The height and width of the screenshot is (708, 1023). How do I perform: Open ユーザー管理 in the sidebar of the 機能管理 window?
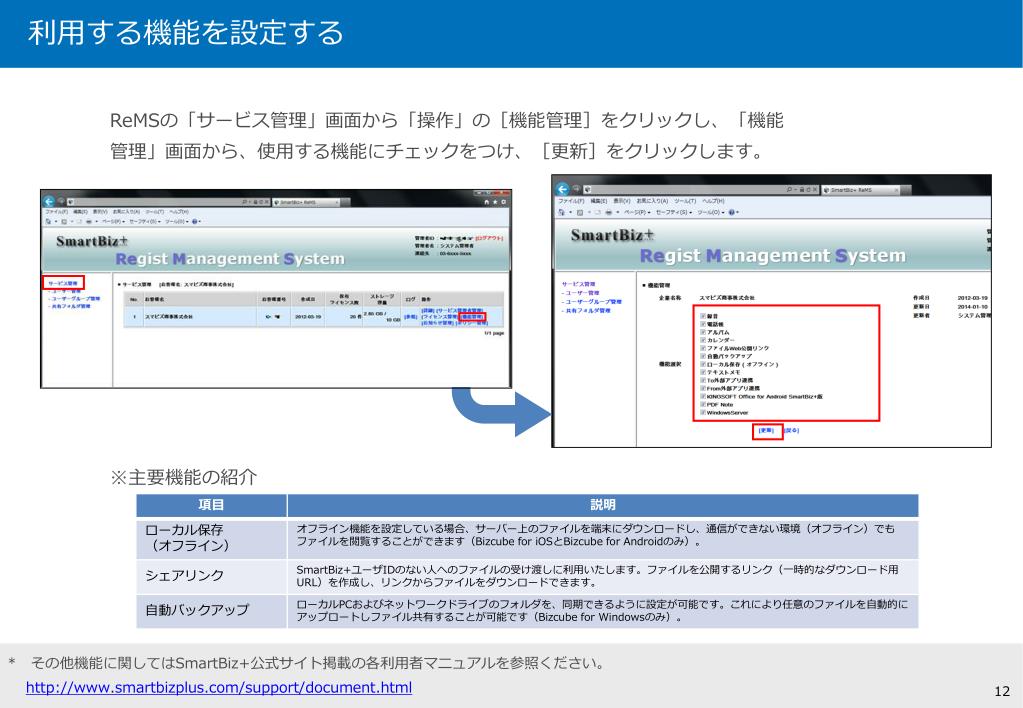pos(581,293)
